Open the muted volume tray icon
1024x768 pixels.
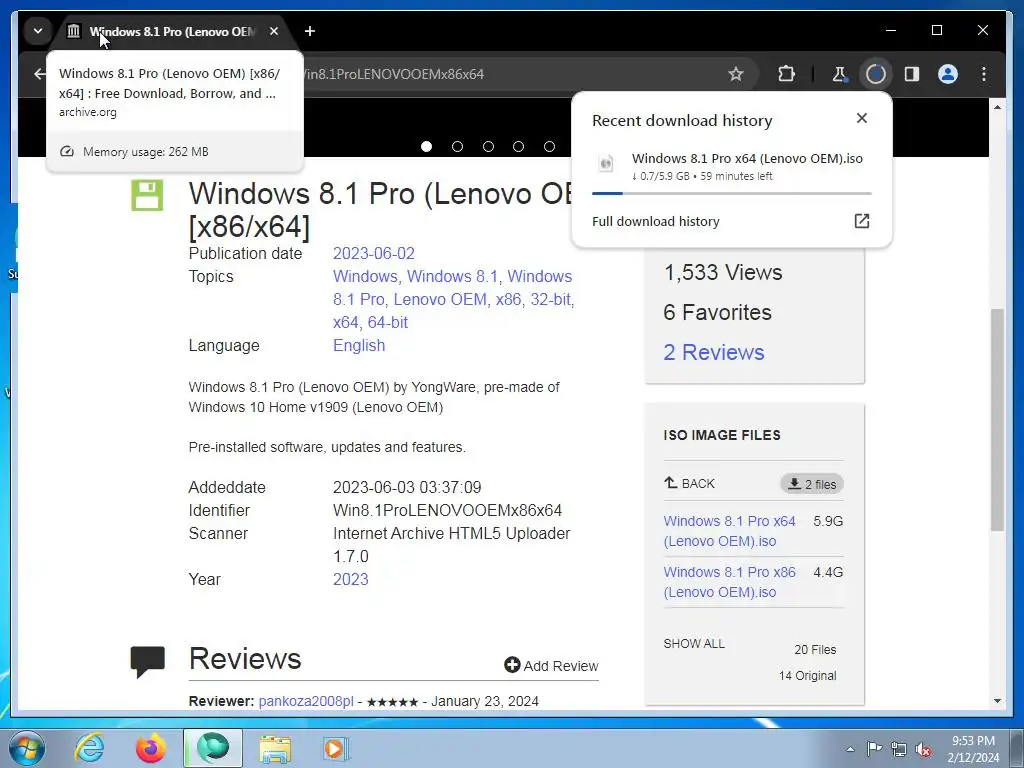pyautogui.click(x=923, y=749)
